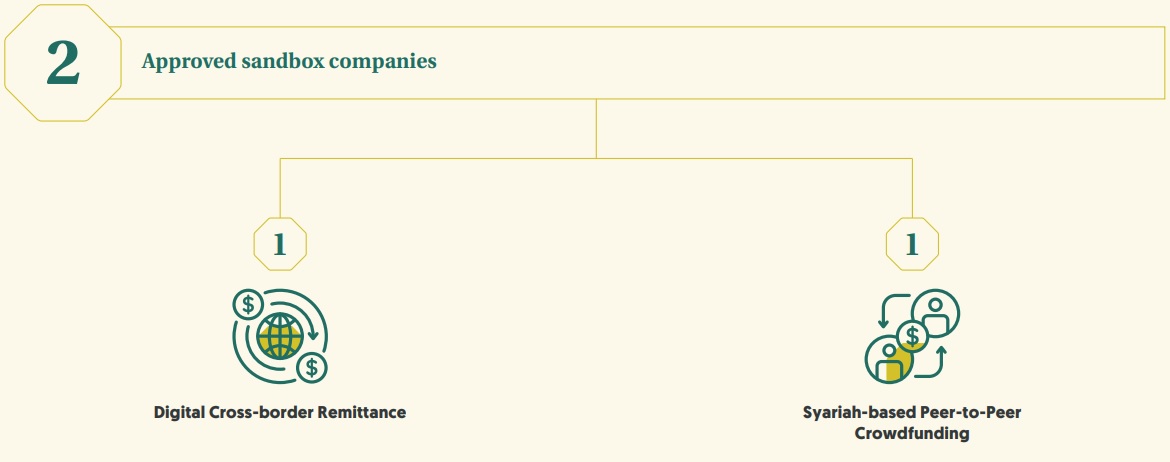Click the large octagon number 2 badge
1170x462 pixels.
coord(63,63)
